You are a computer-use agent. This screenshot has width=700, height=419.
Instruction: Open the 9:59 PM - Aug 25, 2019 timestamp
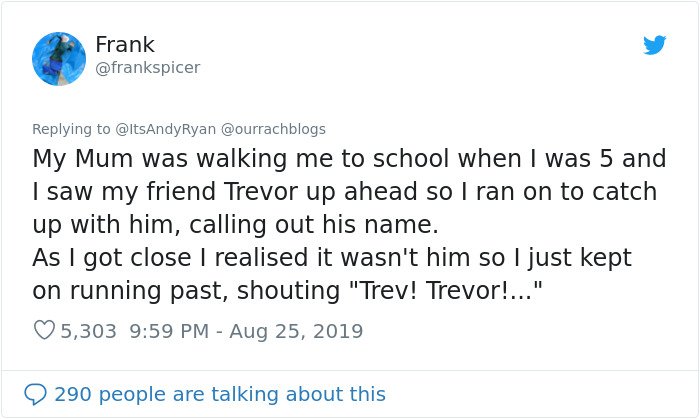(246, 331)
